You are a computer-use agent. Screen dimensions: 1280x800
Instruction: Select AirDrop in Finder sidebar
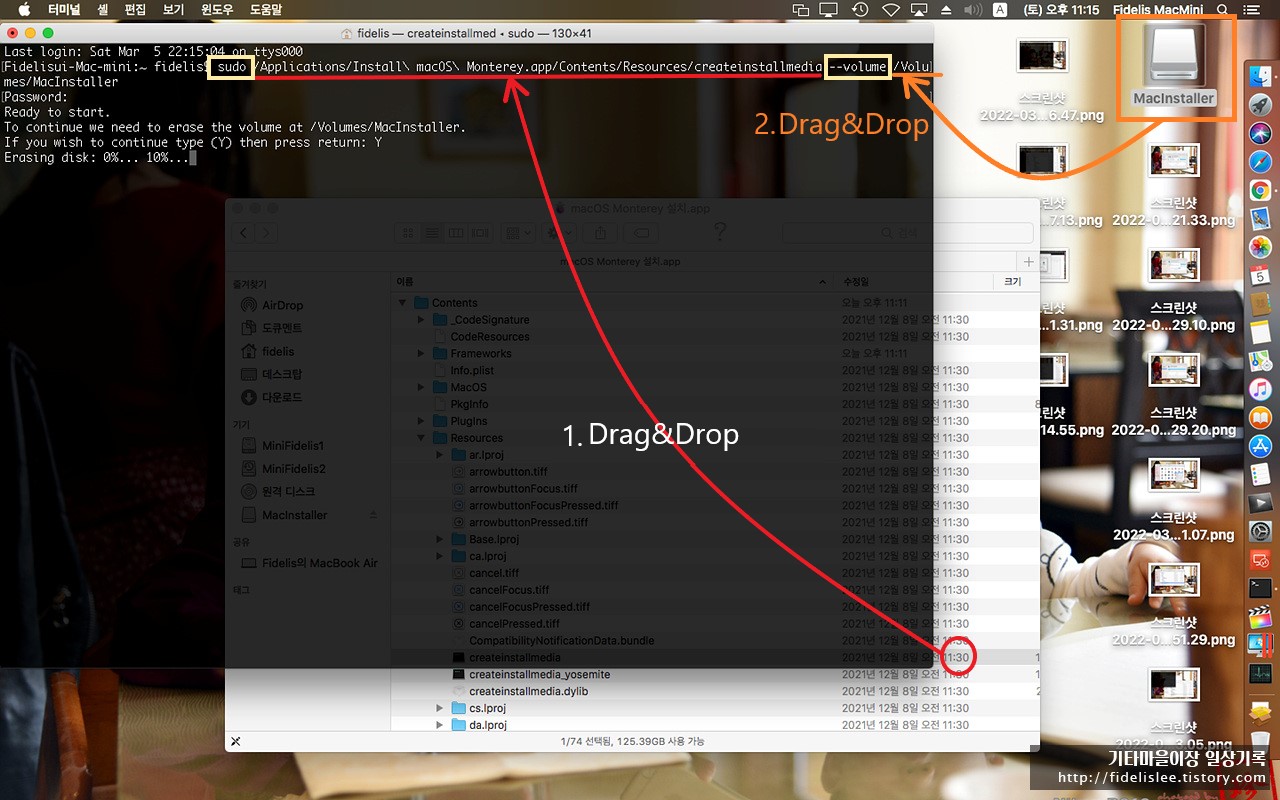(x=282, y=305)
